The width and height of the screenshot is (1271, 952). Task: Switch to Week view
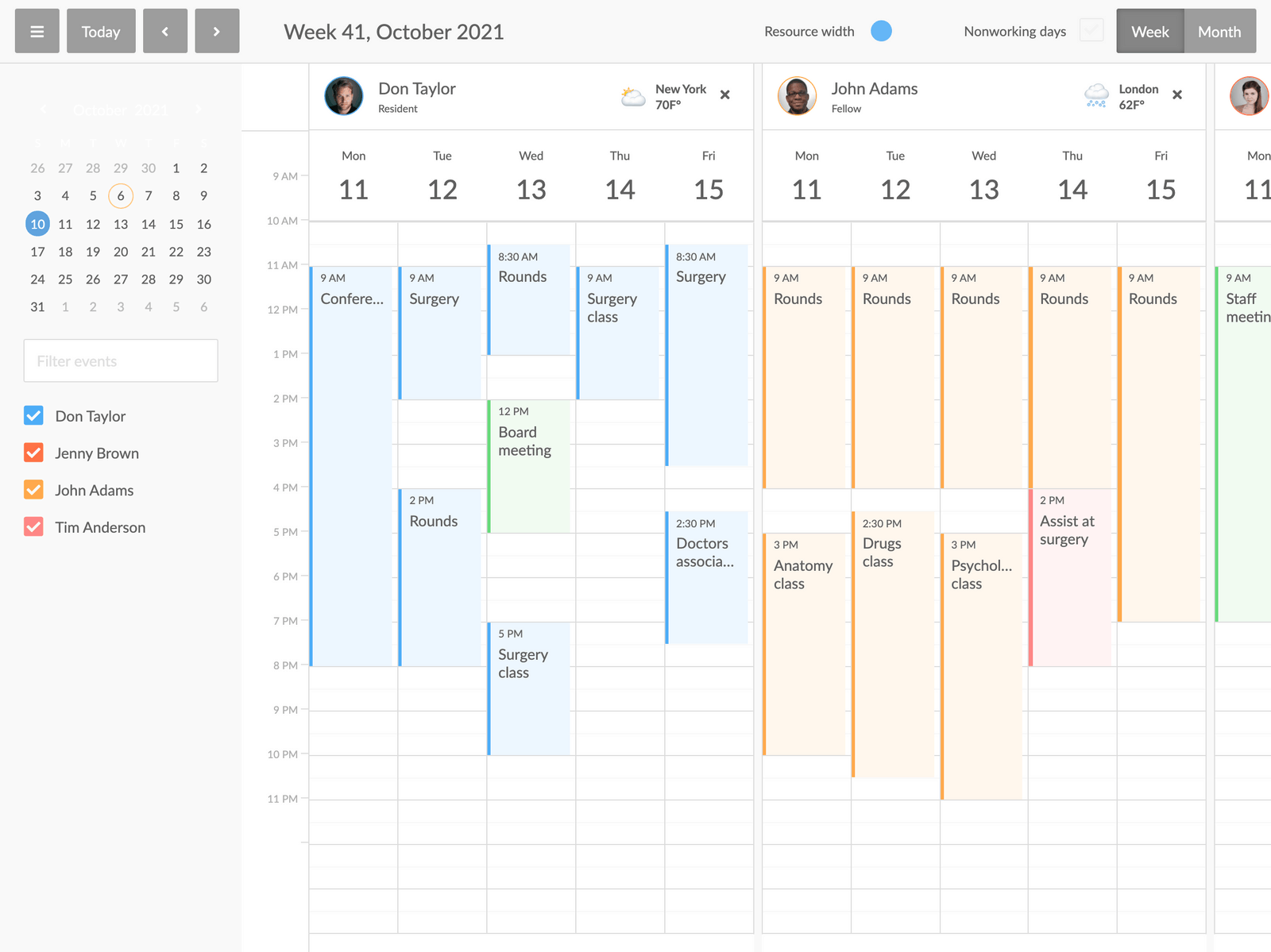1149,31
